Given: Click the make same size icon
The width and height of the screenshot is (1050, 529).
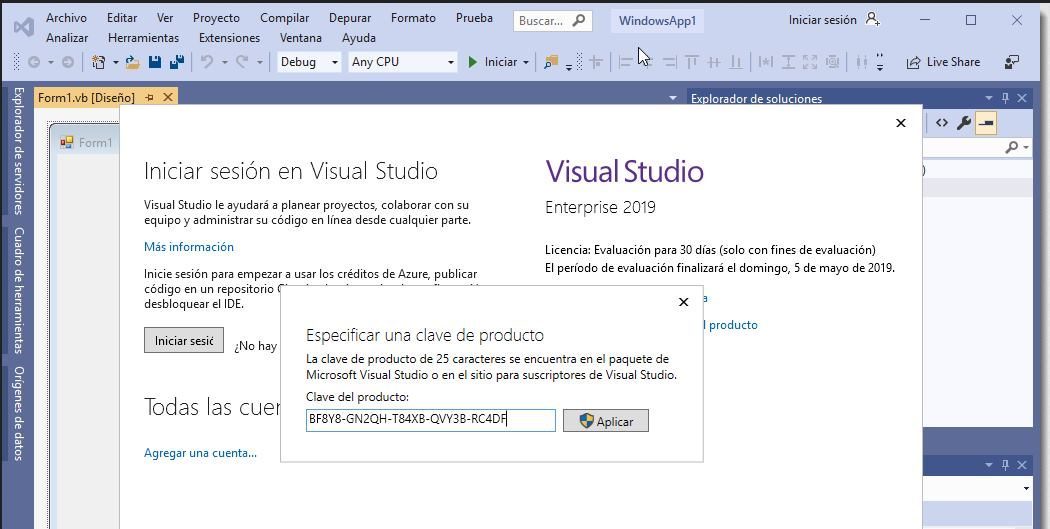Looking at the screenshot, I should click(x=810, y=62).
